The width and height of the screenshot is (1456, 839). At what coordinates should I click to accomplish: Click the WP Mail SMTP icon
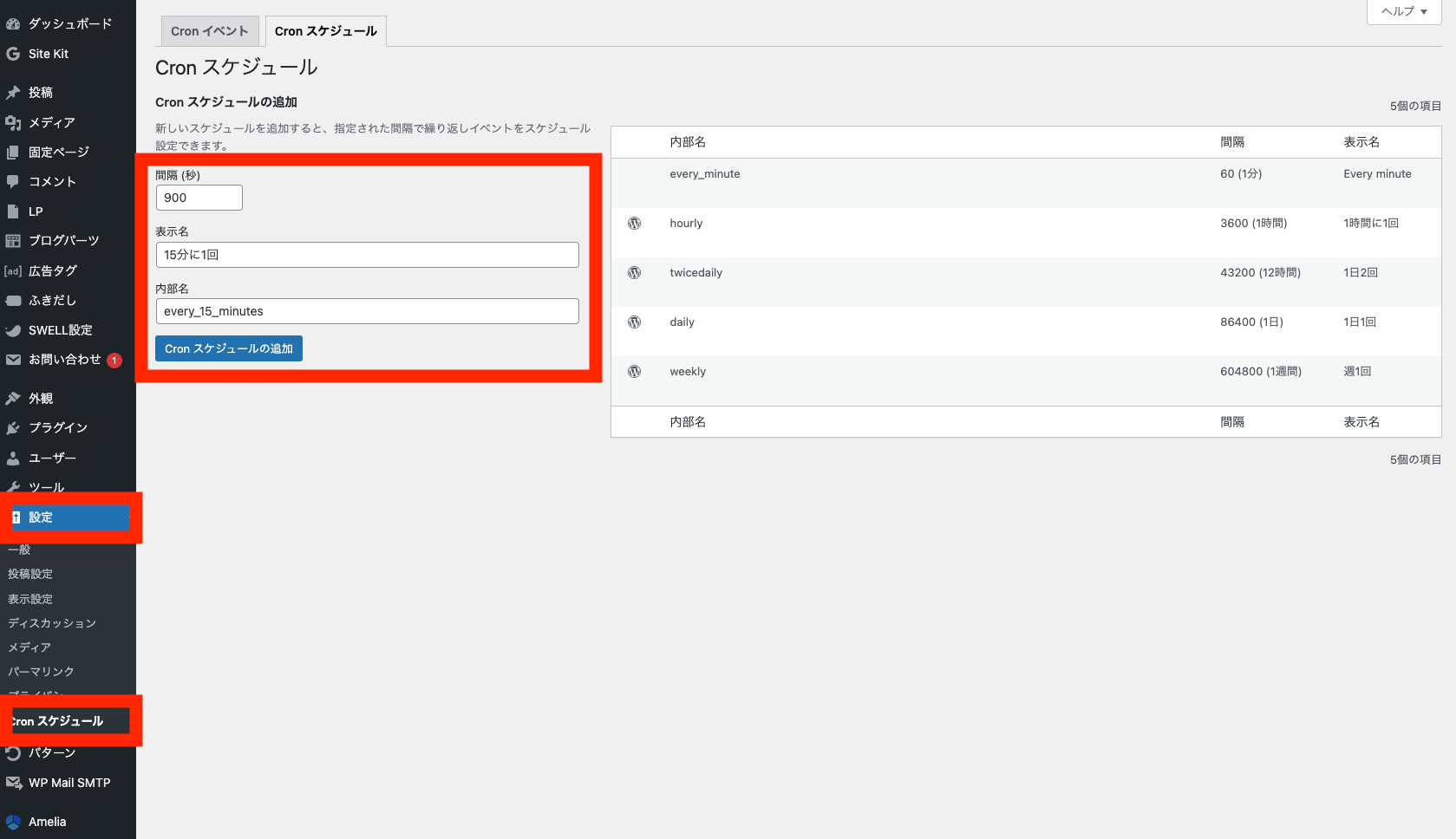coord(13,783)
